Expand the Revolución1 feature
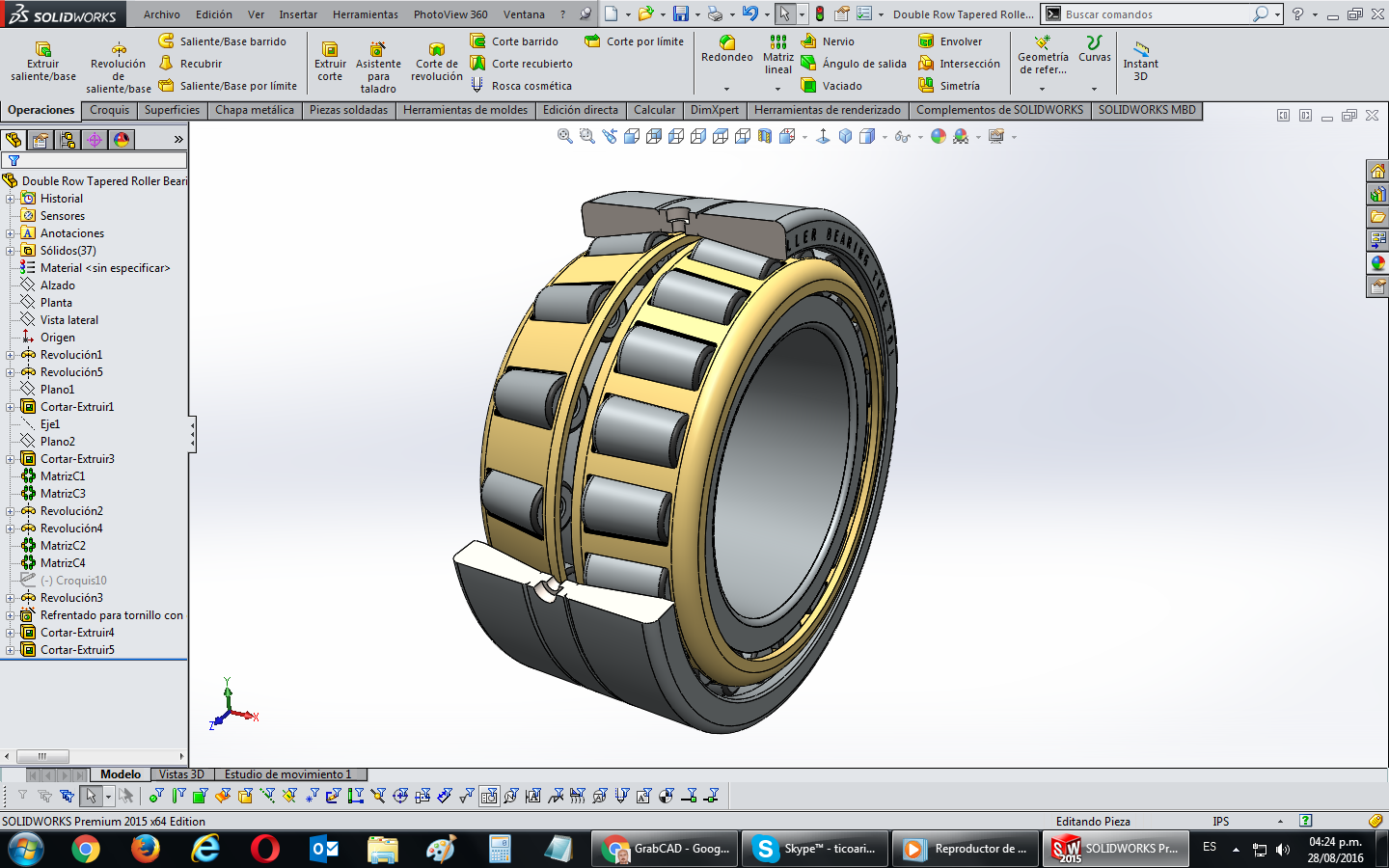The image size is (1389, 868). click(11, 355)
